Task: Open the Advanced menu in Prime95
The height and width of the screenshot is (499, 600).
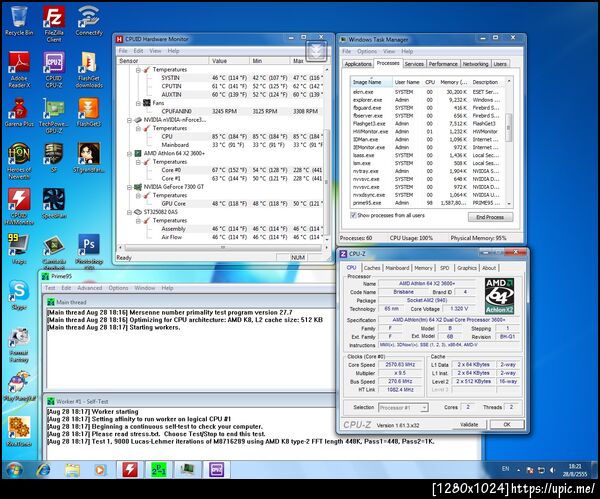Action: click(x=90, y=288)
